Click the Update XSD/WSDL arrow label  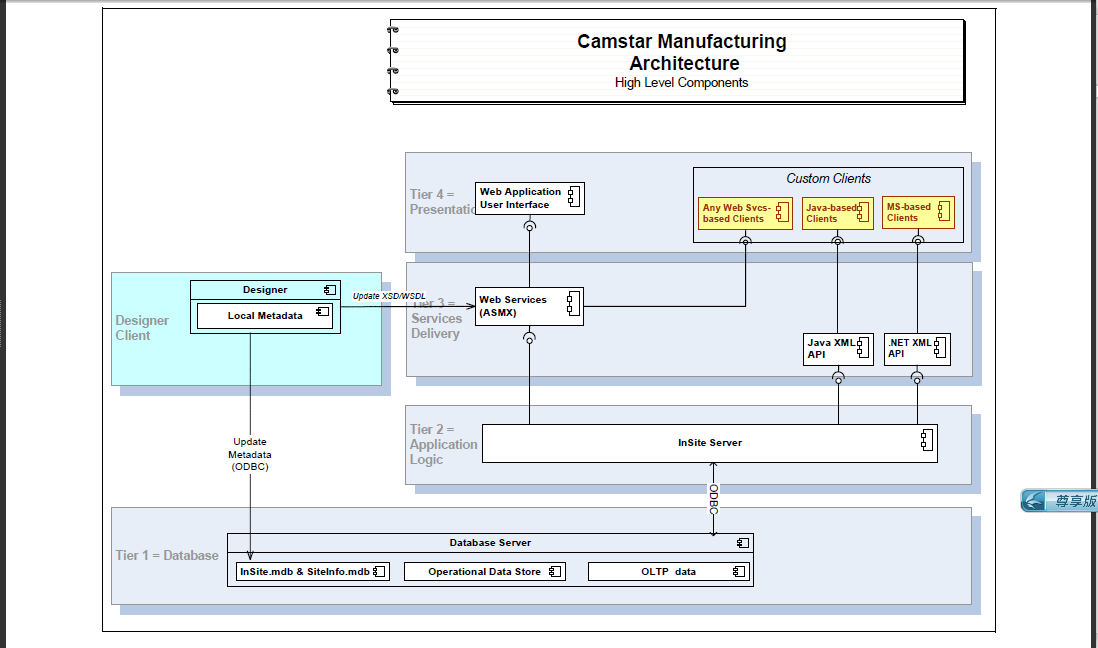click(x=389, y=296)
